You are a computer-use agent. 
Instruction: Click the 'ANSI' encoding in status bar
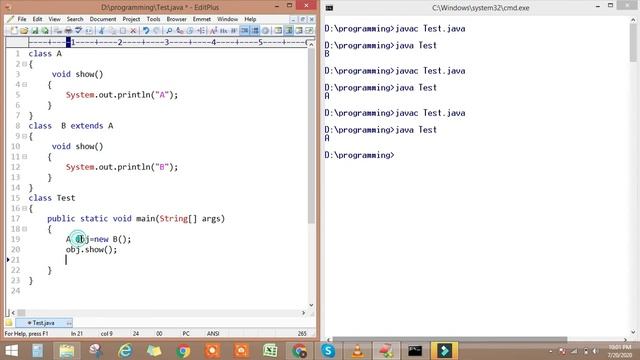click(213, 333)
